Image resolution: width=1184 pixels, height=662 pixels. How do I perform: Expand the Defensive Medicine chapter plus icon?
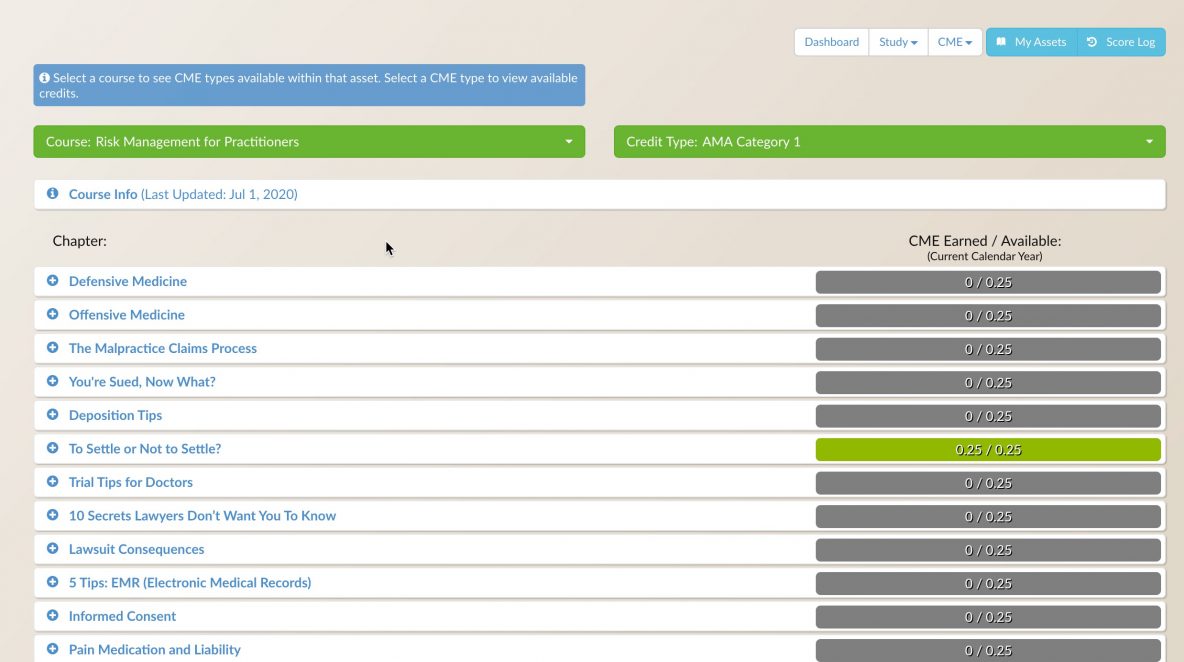(52, 281)
